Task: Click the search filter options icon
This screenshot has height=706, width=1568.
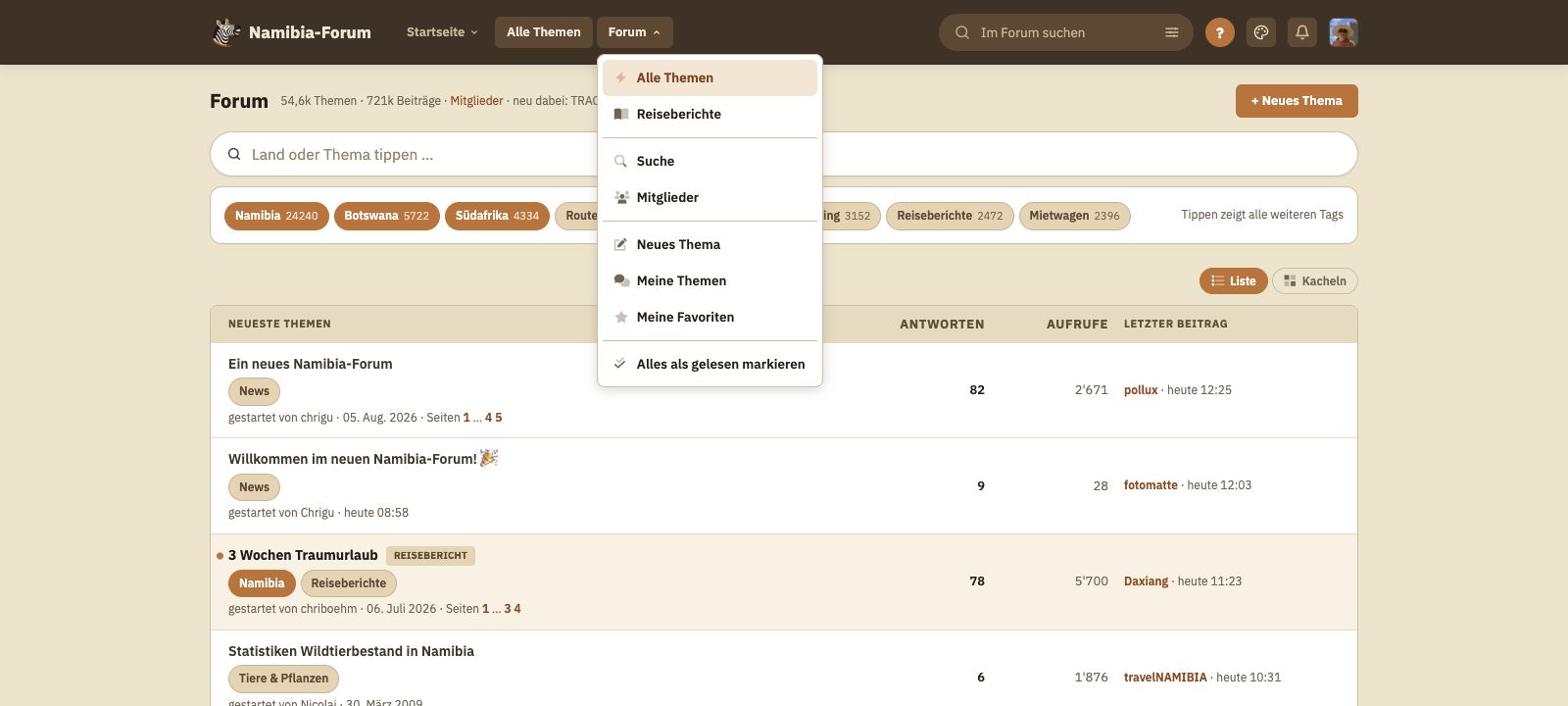Action: coord(1171,32)
